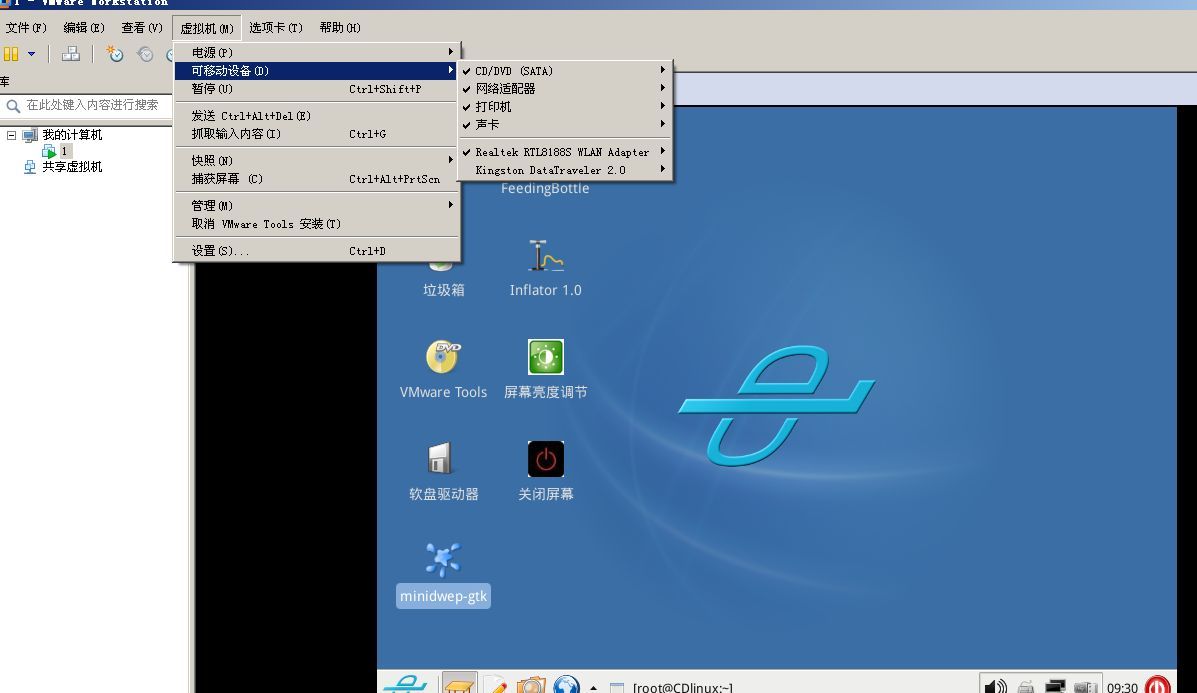Click the send Ctrl+Alt+Del toolbar icon
Screen dimensions: 1197x693
tap(71, 54)
